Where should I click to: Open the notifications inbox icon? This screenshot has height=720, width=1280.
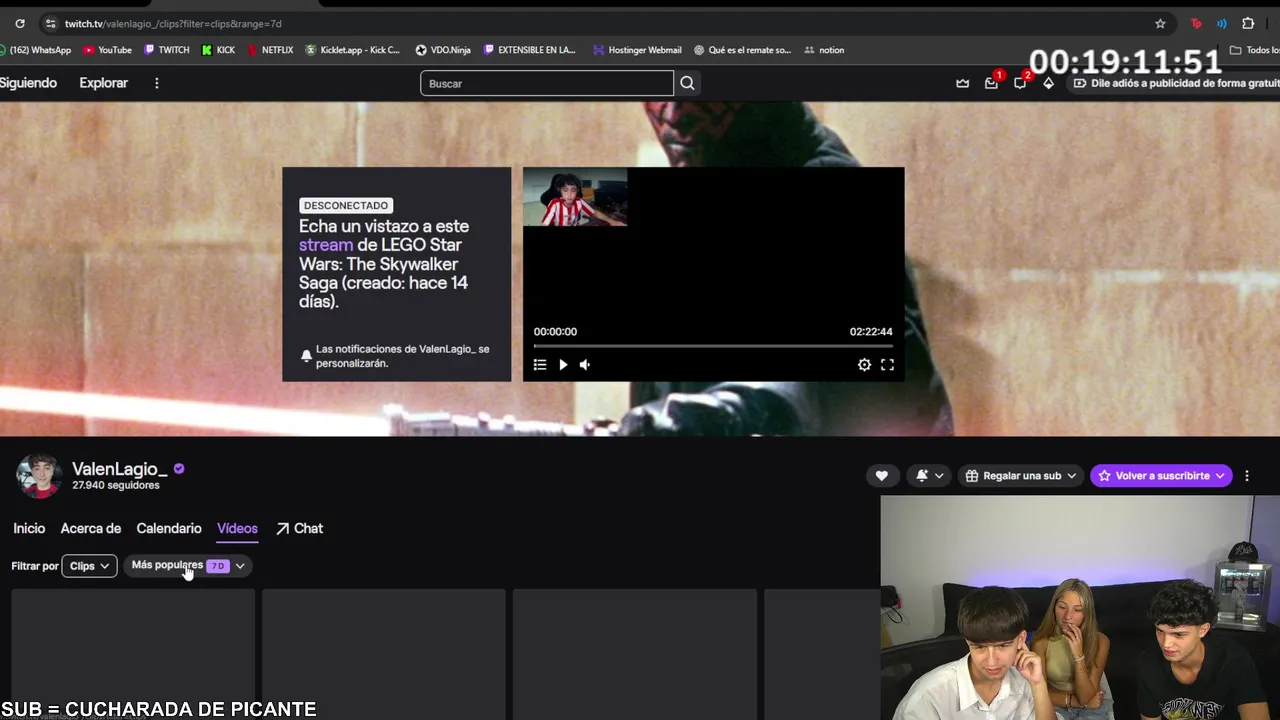click(991, 83)
